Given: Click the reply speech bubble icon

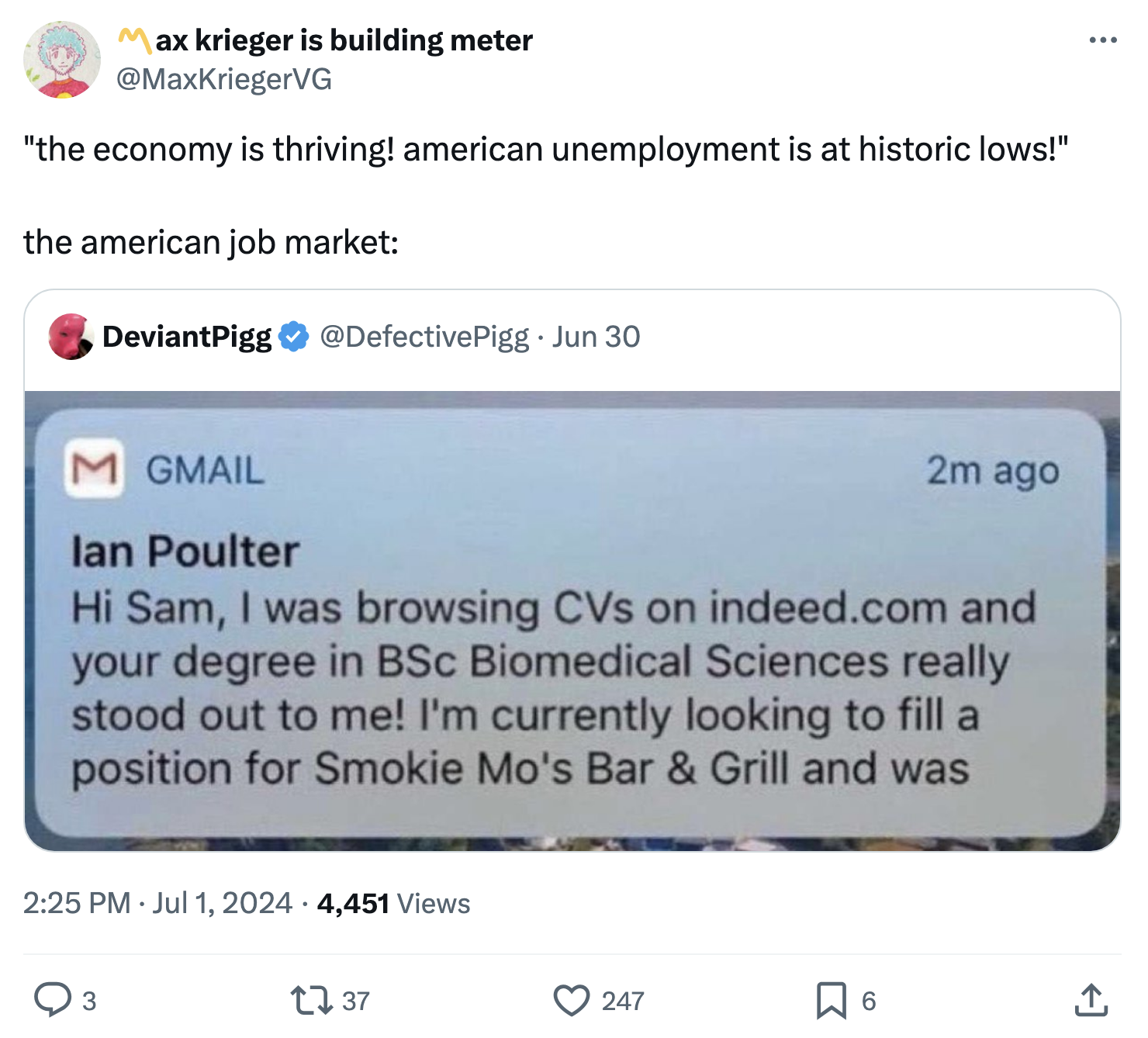Looking at the screenshot, I should coord(54,999).
